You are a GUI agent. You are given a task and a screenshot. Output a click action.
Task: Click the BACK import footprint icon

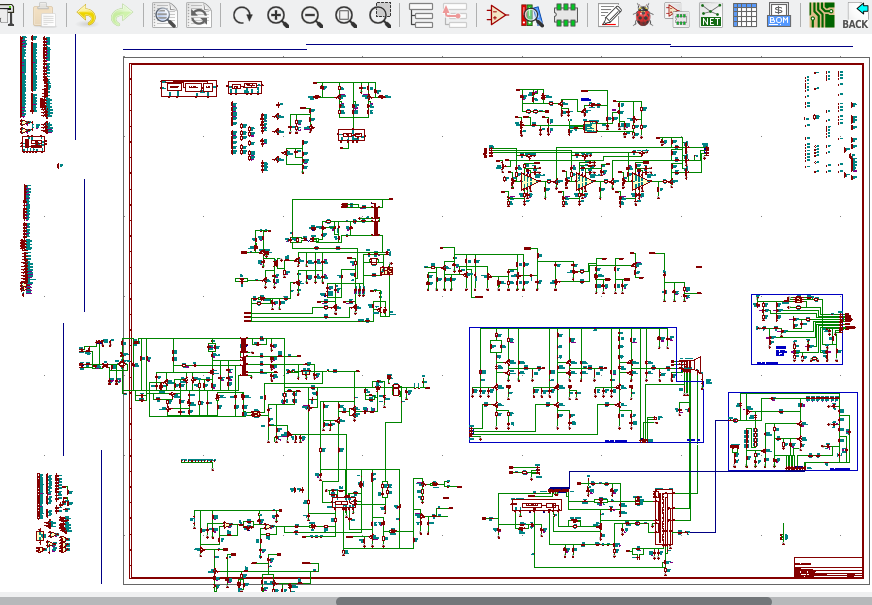pyautogui.click(x=855, y=15)
